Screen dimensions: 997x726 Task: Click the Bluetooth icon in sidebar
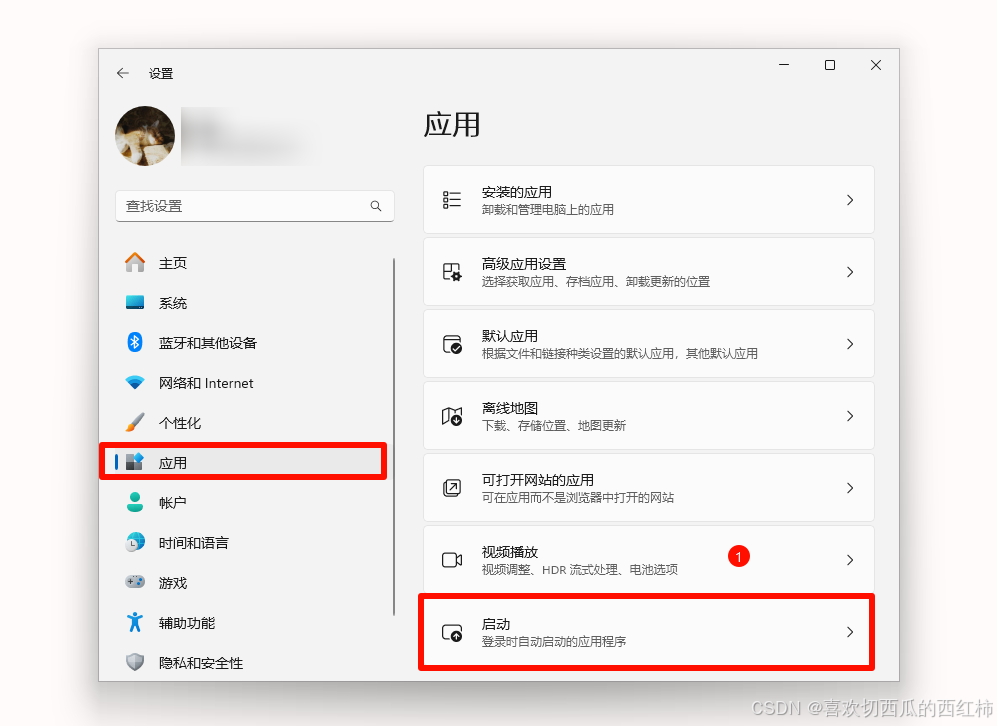pyautogui.click(x=135, y=343)
